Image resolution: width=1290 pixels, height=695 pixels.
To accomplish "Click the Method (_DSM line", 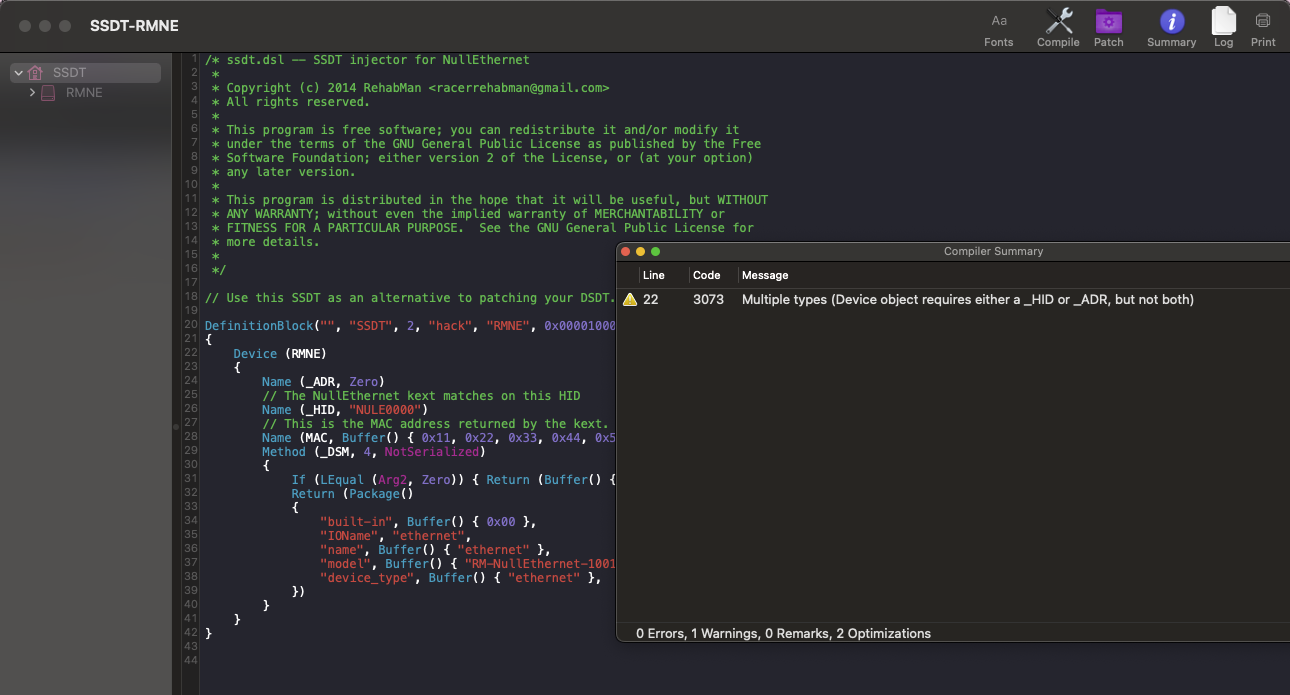I will [373, 452].
